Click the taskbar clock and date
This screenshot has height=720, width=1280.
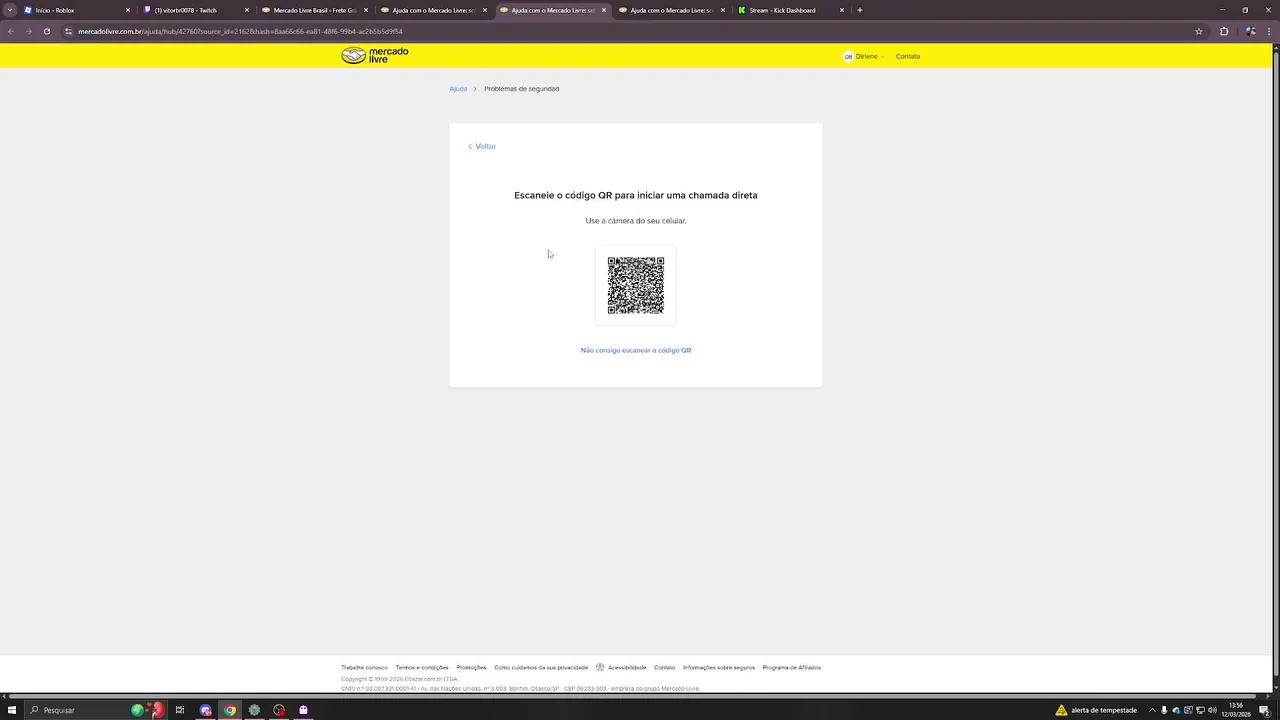click(x=1236, y=710)
